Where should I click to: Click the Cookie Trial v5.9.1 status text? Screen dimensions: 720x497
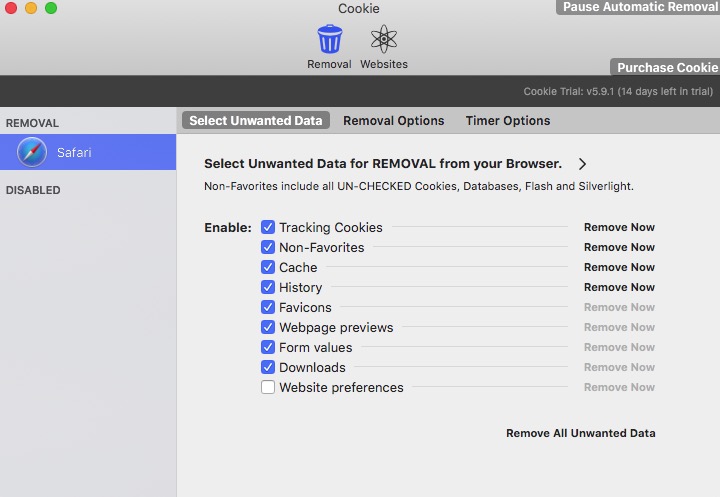tap(618, 91)
